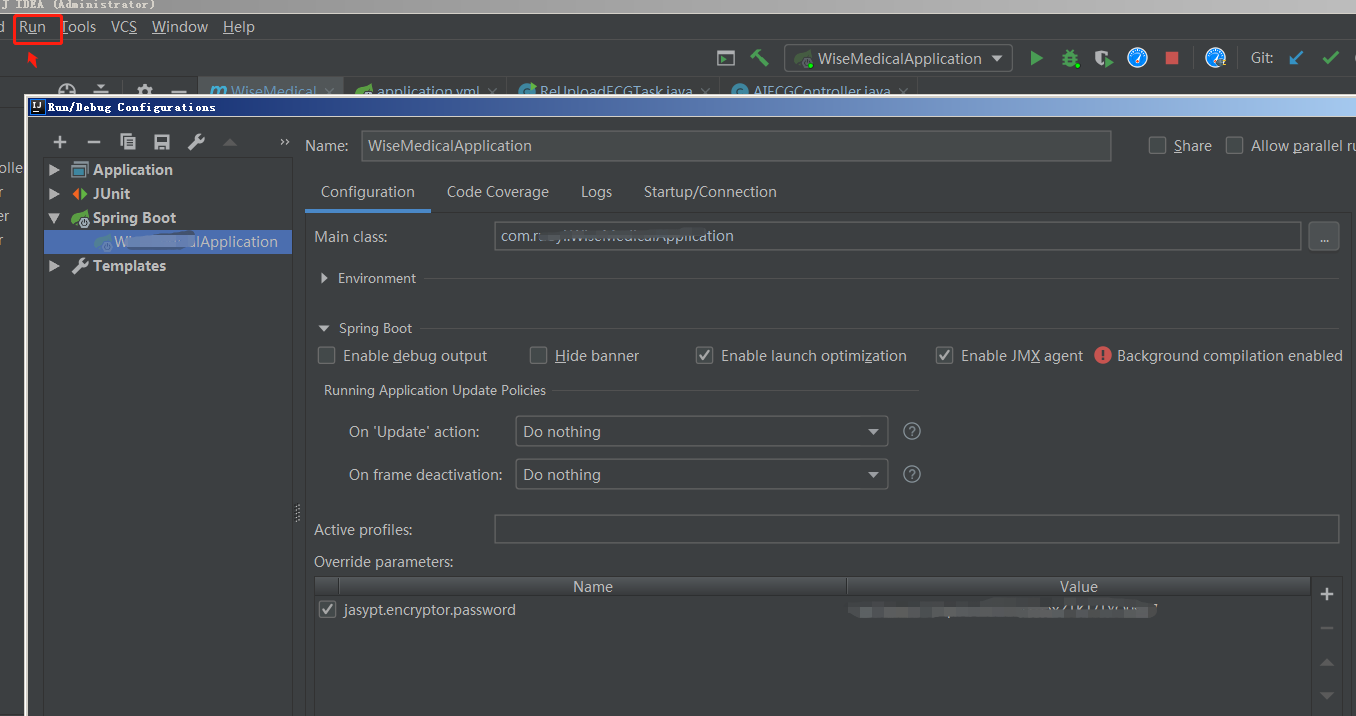This screenshot has height=716, width=1356.
Task: Expand the Templates tree node arrow
Action: [55, 266]
